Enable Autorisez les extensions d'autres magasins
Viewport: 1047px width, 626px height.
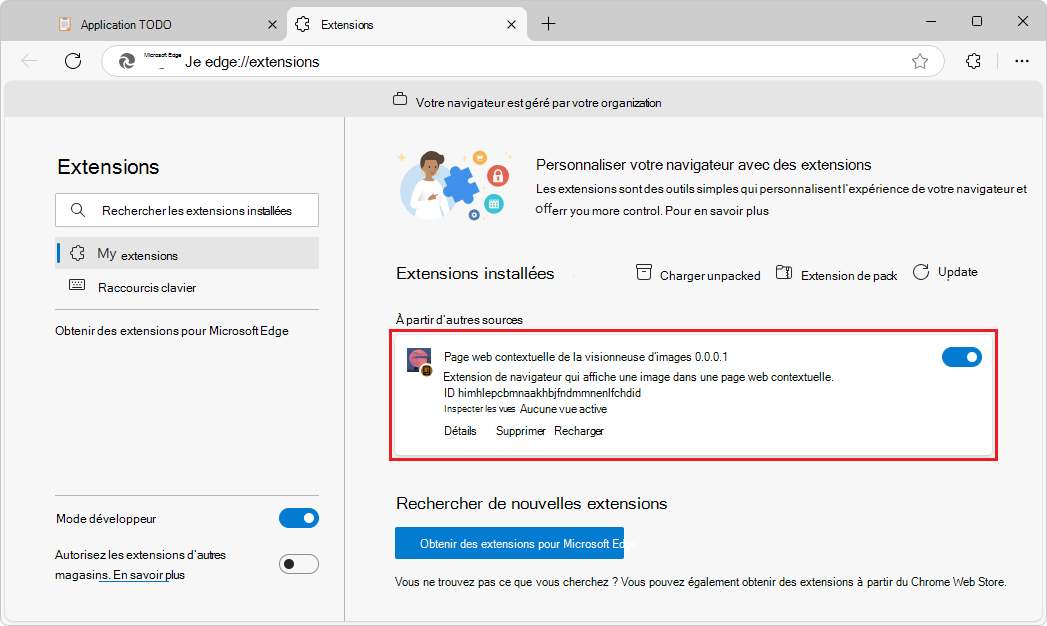coord(298,563)
